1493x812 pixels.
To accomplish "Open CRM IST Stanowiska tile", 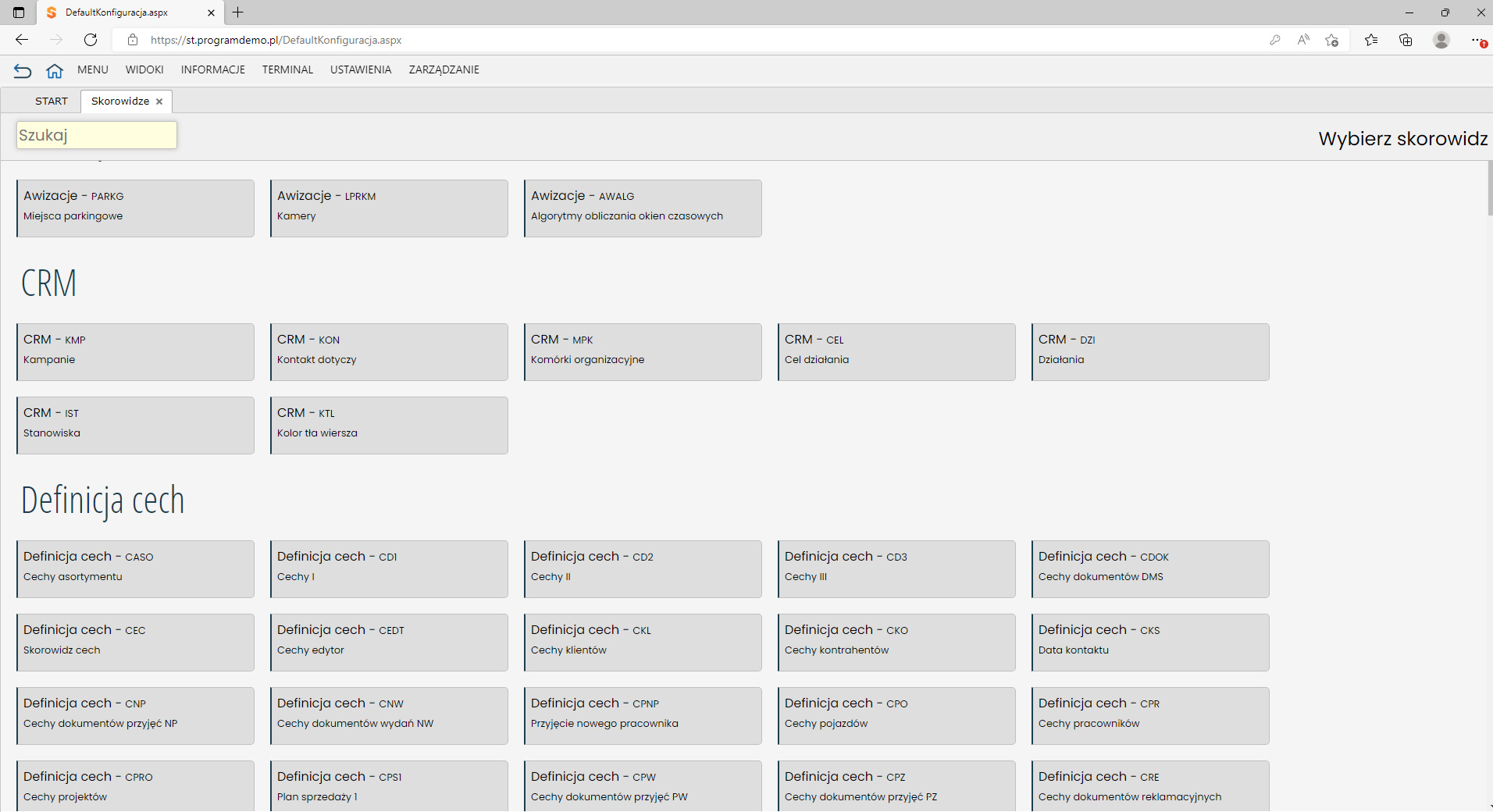I will pos(135,426).
